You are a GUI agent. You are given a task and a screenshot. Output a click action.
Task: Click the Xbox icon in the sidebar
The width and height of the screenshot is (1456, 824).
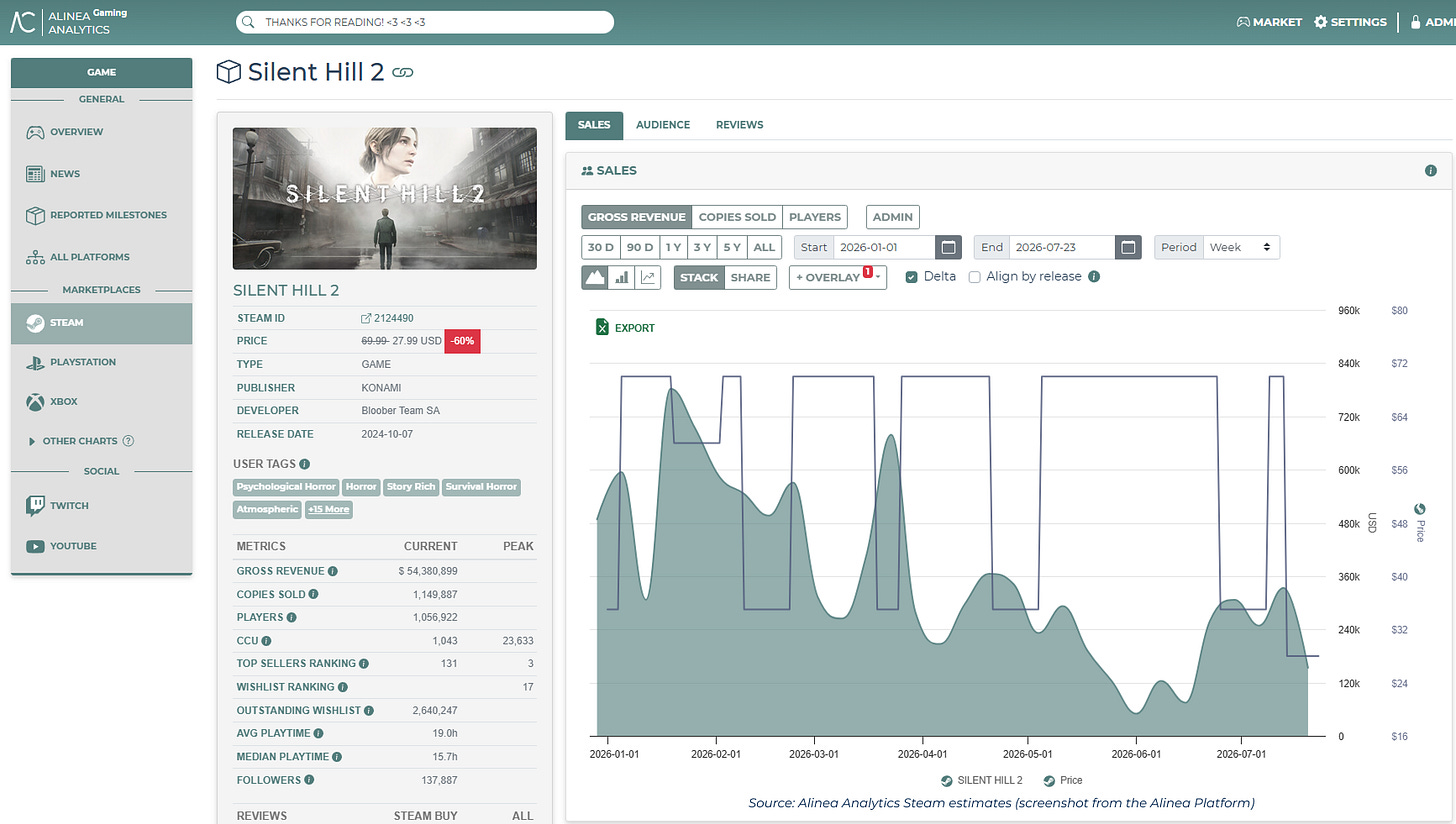pos(35,402)
